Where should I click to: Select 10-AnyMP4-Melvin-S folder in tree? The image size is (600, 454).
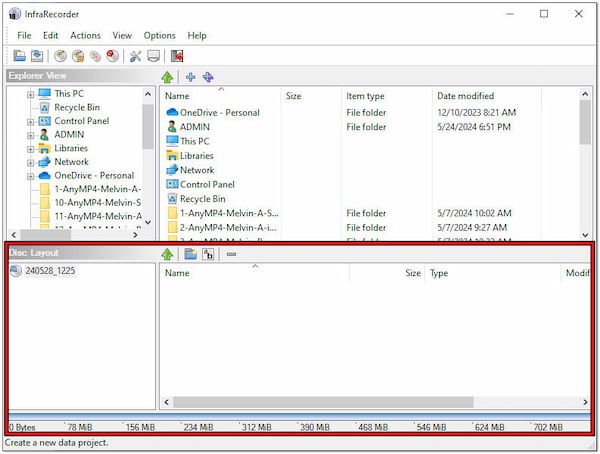[98, 203]
